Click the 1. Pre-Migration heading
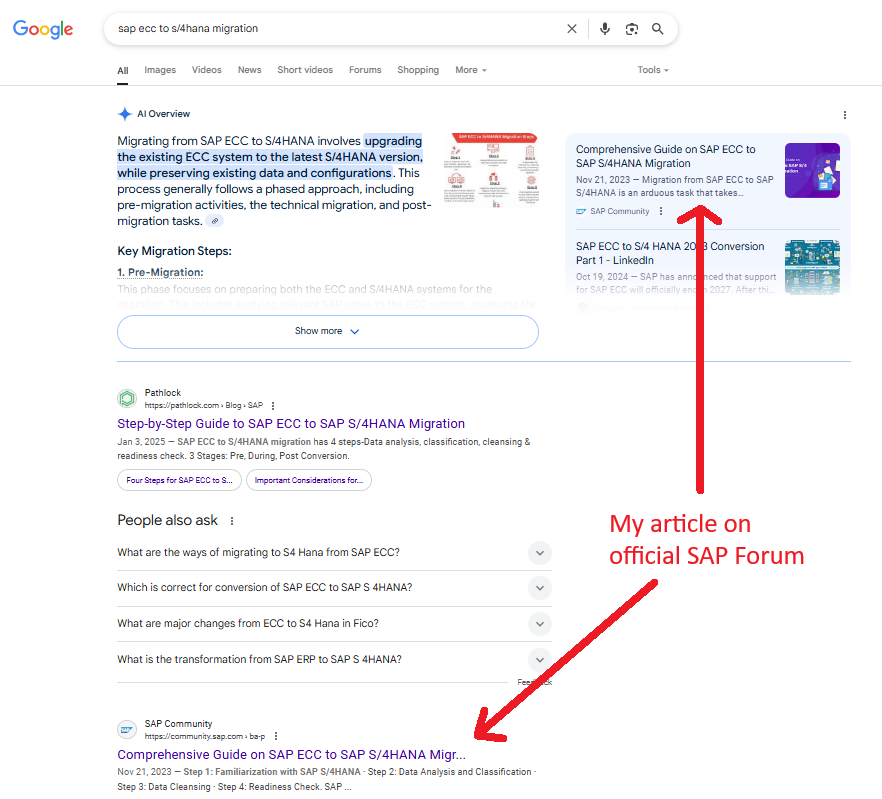The height and width of the screenshot is (799, 882). tap(160, 272)
